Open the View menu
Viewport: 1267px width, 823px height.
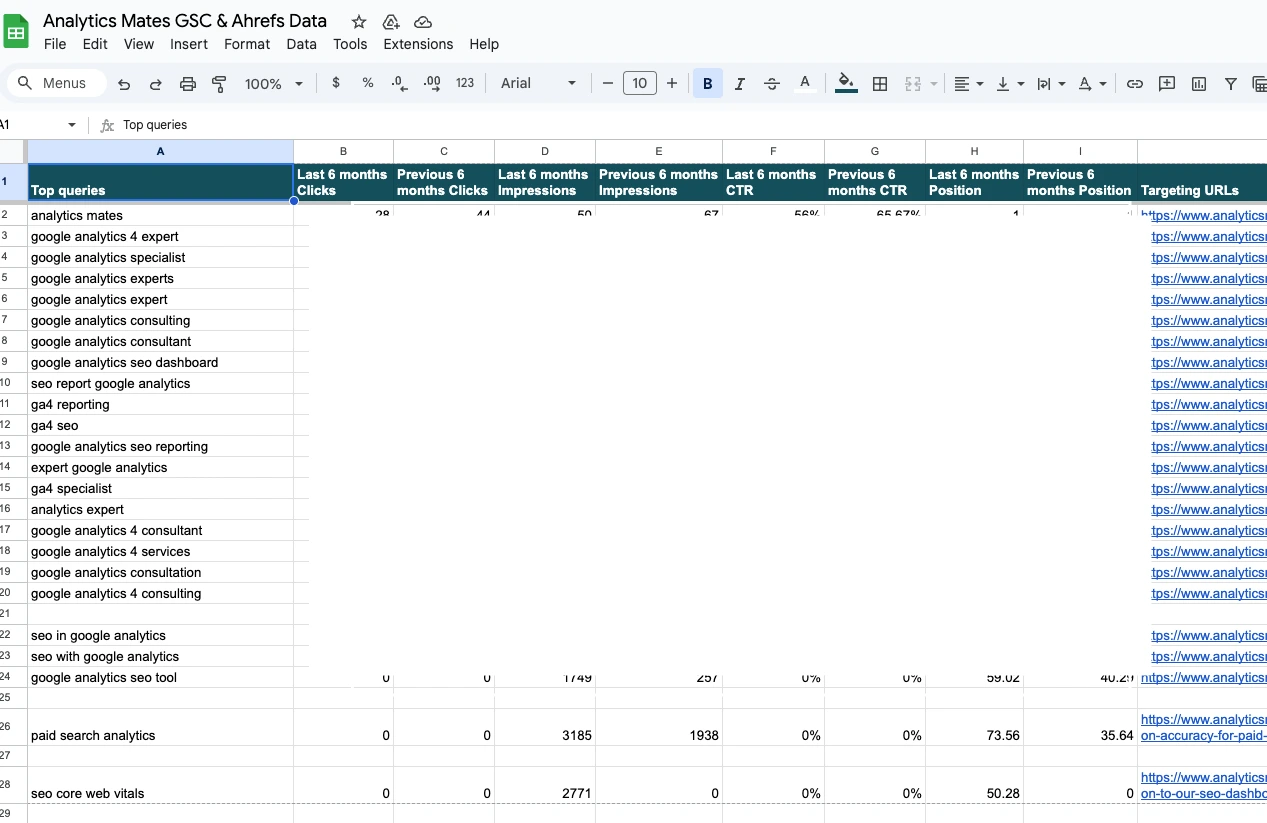point(139,44)
